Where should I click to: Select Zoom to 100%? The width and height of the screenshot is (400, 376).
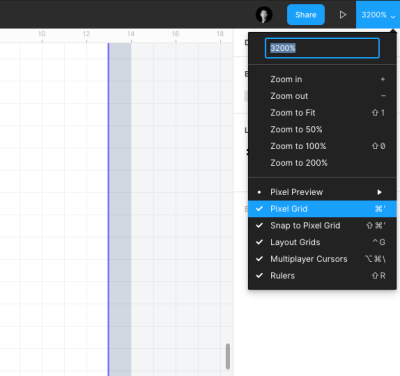click(322, 146)
